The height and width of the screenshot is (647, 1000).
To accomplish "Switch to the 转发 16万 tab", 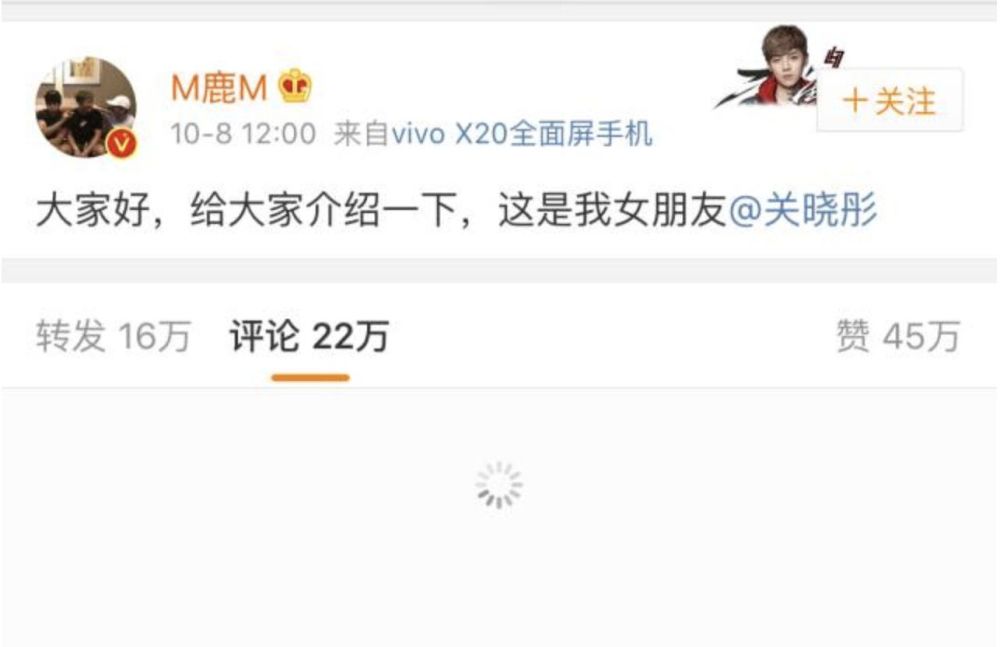I will tap(113, 336).
